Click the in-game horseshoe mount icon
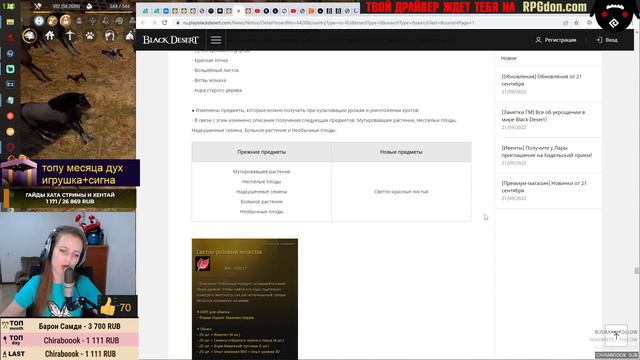Screen dimensions: 640x360 tap(109, 36)
